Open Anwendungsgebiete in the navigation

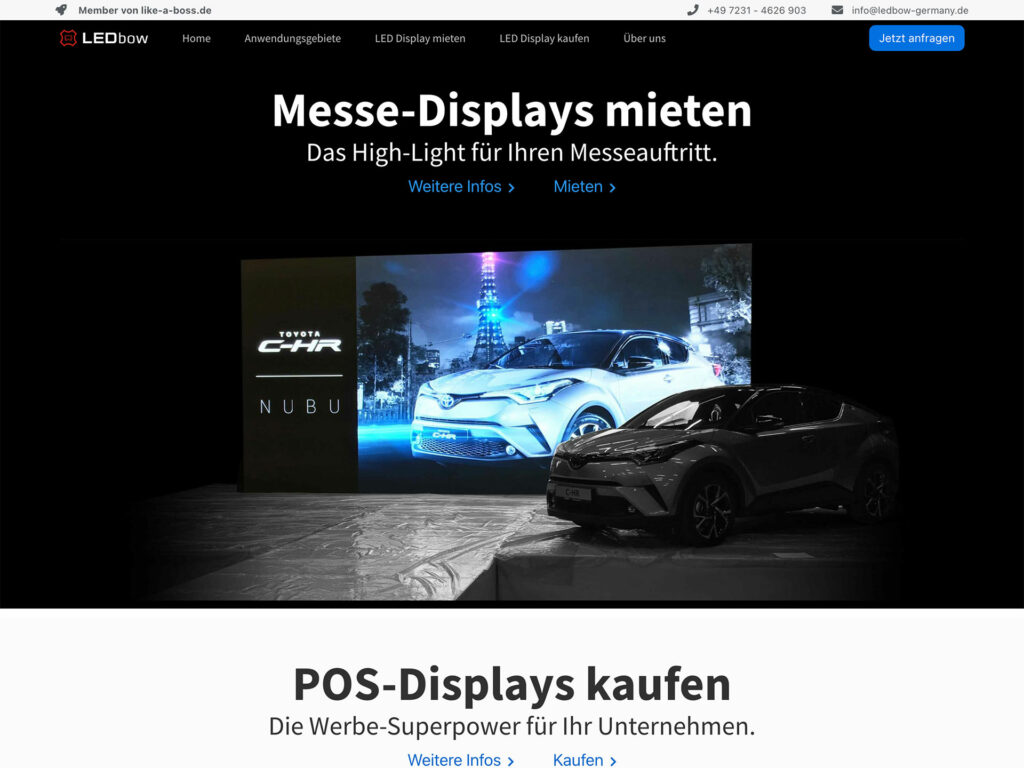coord(293,39)
